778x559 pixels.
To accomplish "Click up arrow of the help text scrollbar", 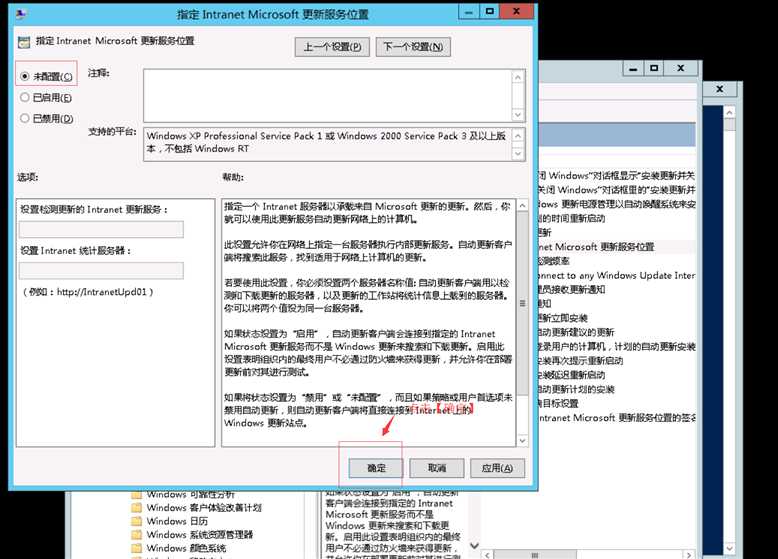I will pos(522,205).
